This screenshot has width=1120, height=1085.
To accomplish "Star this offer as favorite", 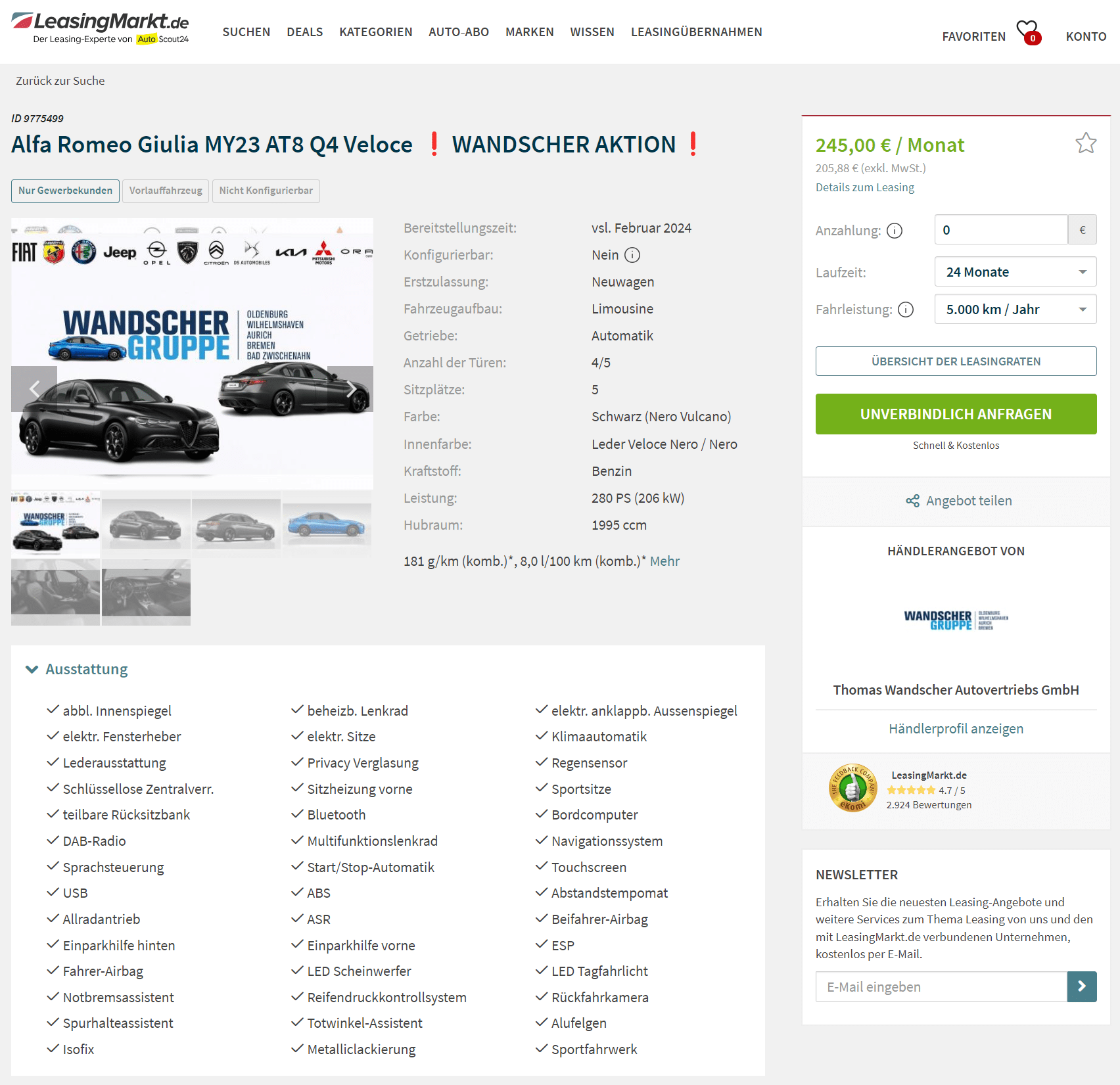I will click(1086, 143).
